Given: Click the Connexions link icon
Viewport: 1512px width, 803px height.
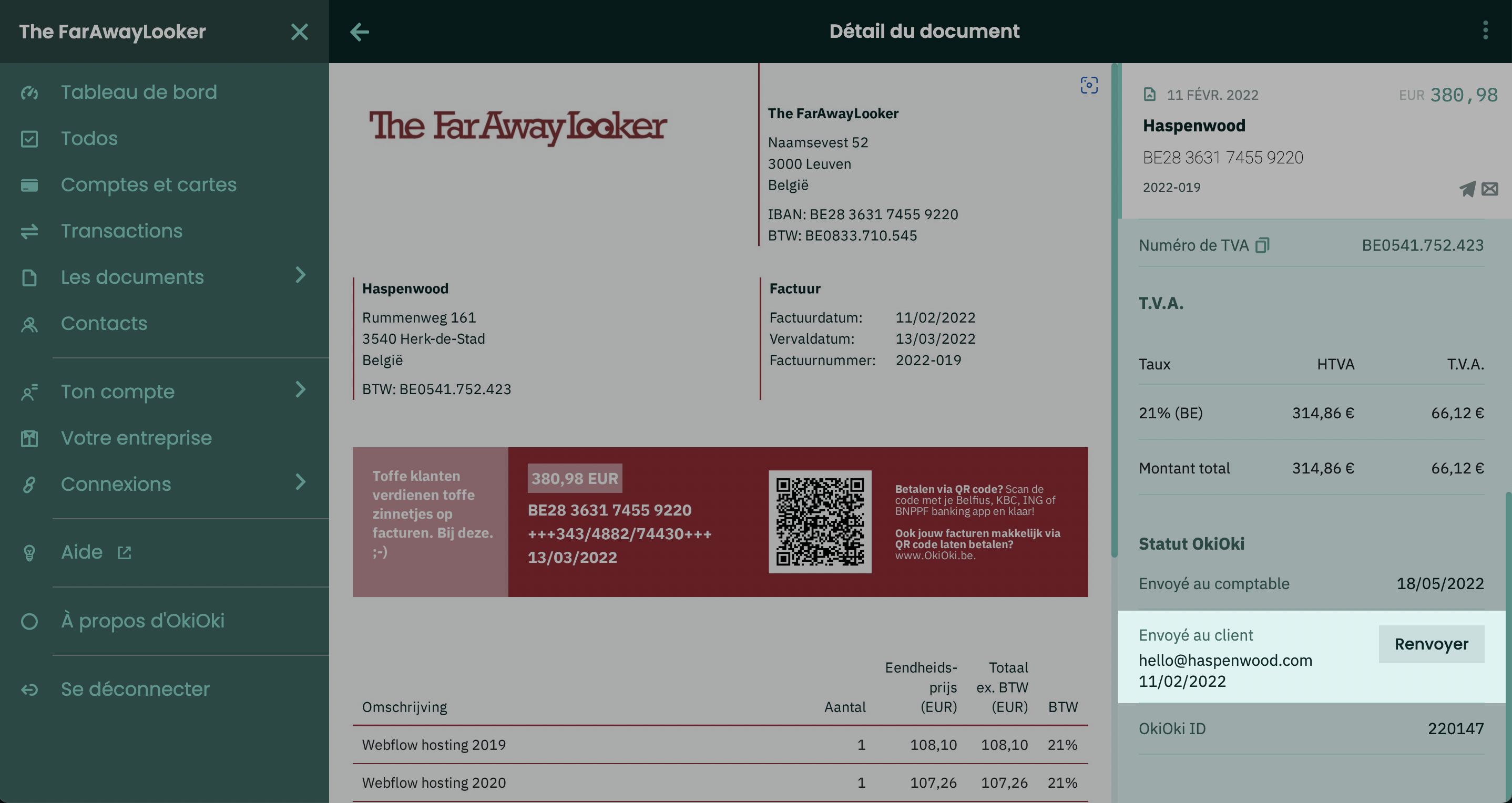Looking at the screenshot, I should click(x=29, y=485).
